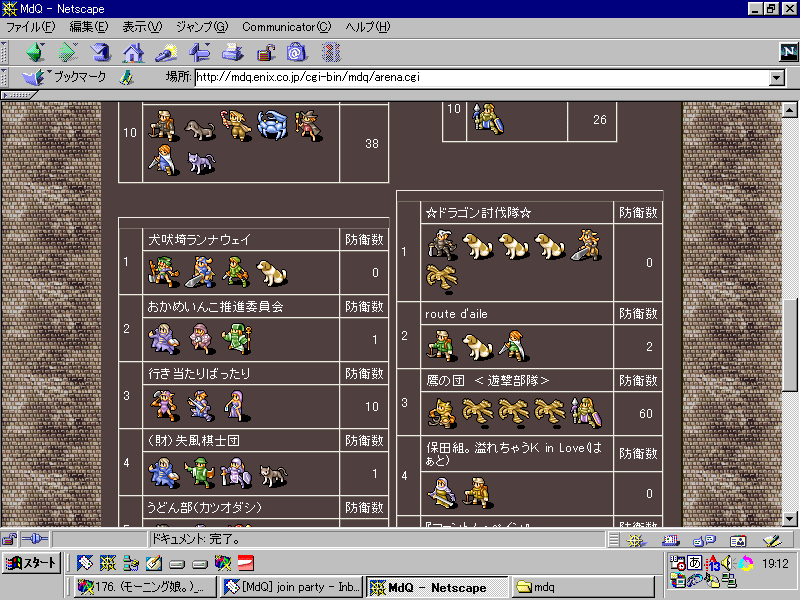Switch to [MdQ] join party Inbox window

[292, 587]
